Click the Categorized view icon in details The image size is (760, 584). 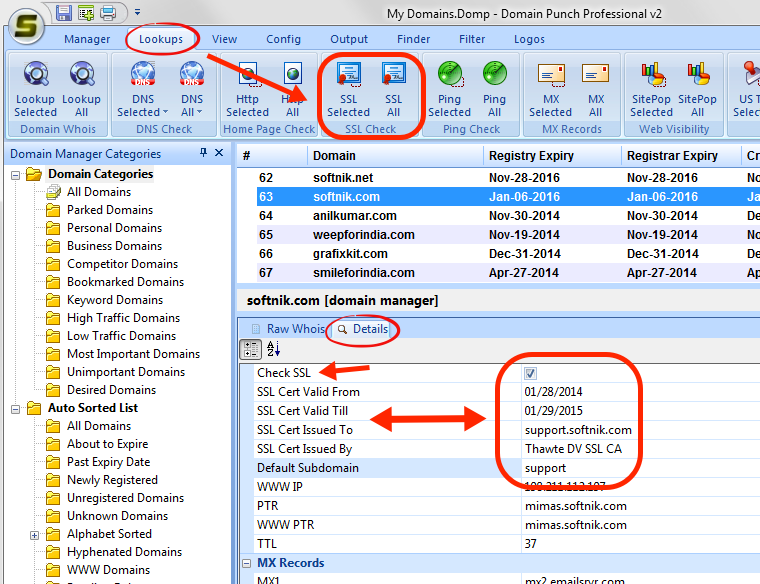(250, 349)
